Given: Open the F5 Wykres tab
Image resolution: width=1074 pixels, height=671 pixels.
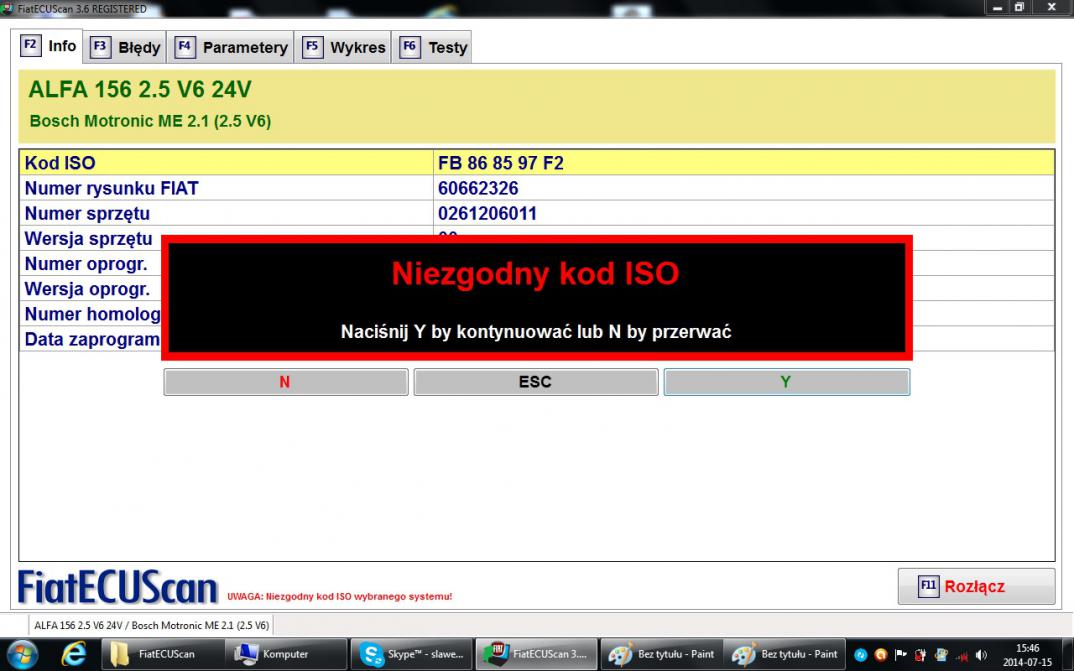Looking at the screenshot, I should click(x=343, y=47).
